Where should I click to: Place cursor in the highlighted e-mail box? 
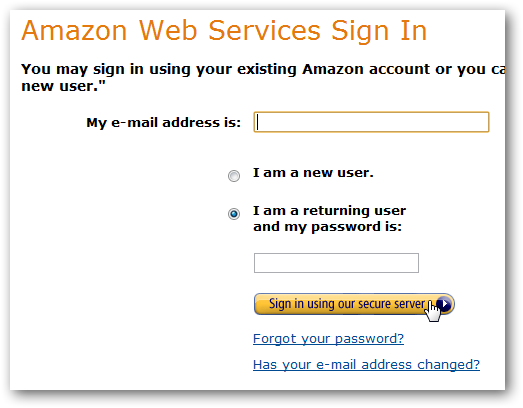coord(371,122)
